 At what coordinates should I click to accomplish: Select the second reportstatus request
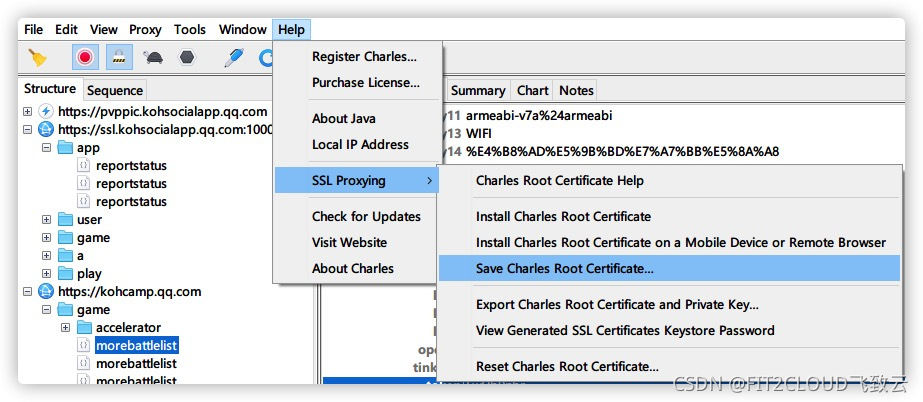click(131, 184)
